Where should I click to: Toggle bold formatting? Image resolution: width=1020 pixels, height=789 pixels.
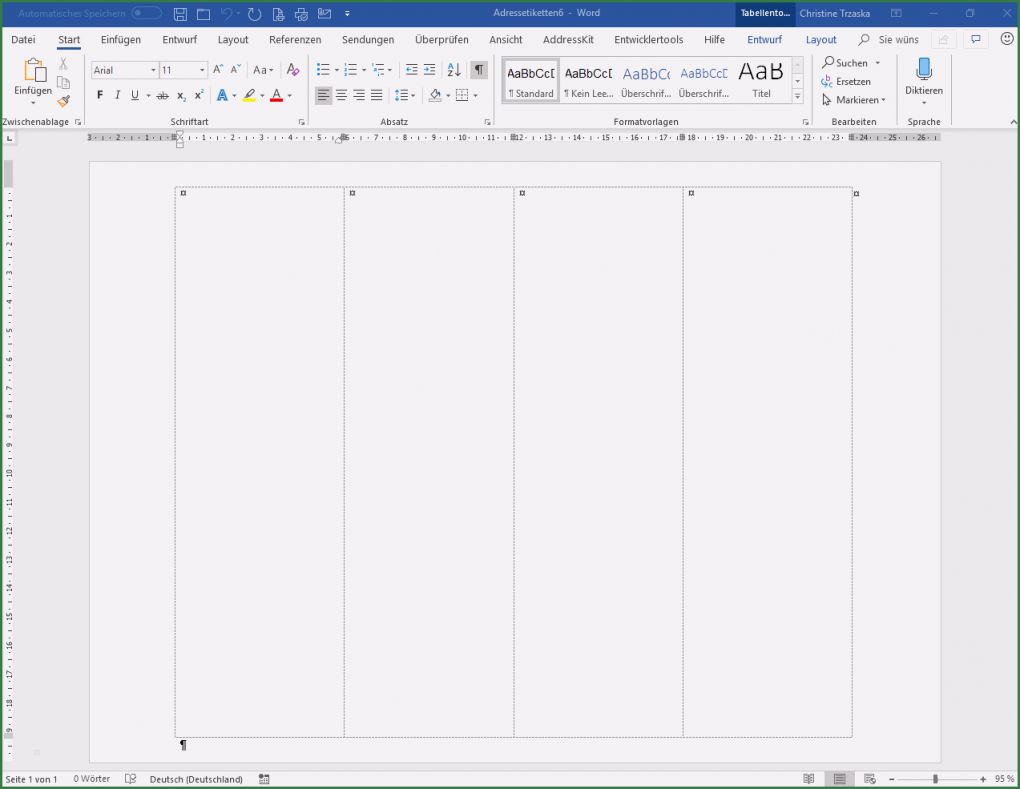coord(99,95)
